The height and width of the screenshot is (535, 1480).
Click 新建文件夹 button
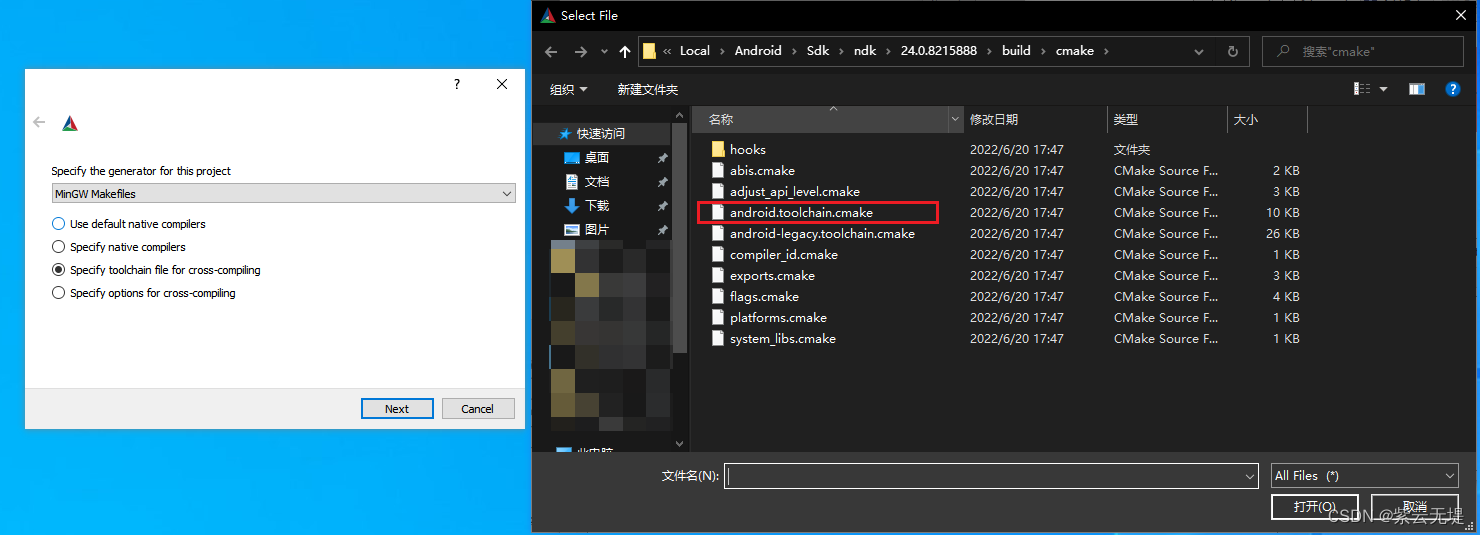tap(647, 89)
